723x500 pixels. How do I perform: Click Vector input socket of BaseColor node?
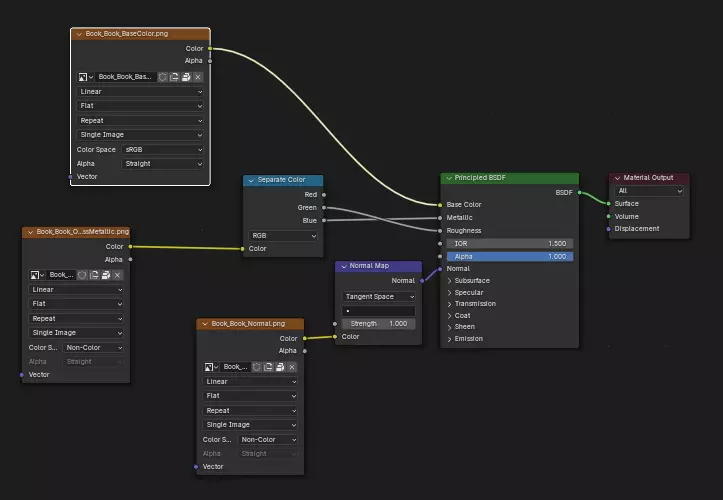(x=71, y=177)
